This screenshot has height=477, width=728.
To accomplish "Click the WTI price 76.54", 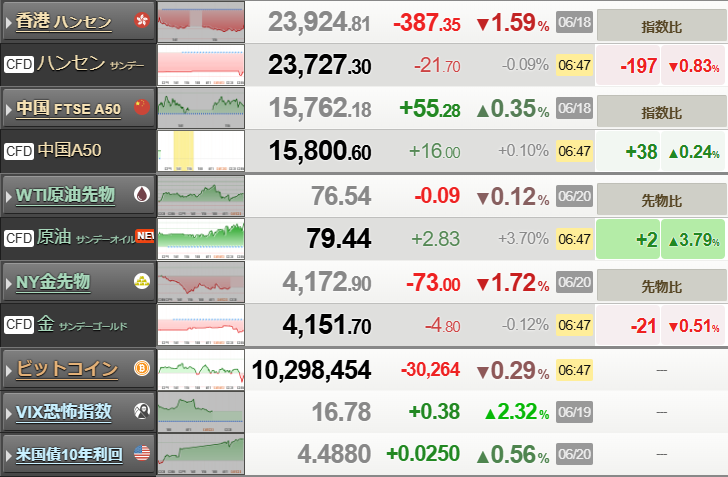I will [x=341, y=196].
